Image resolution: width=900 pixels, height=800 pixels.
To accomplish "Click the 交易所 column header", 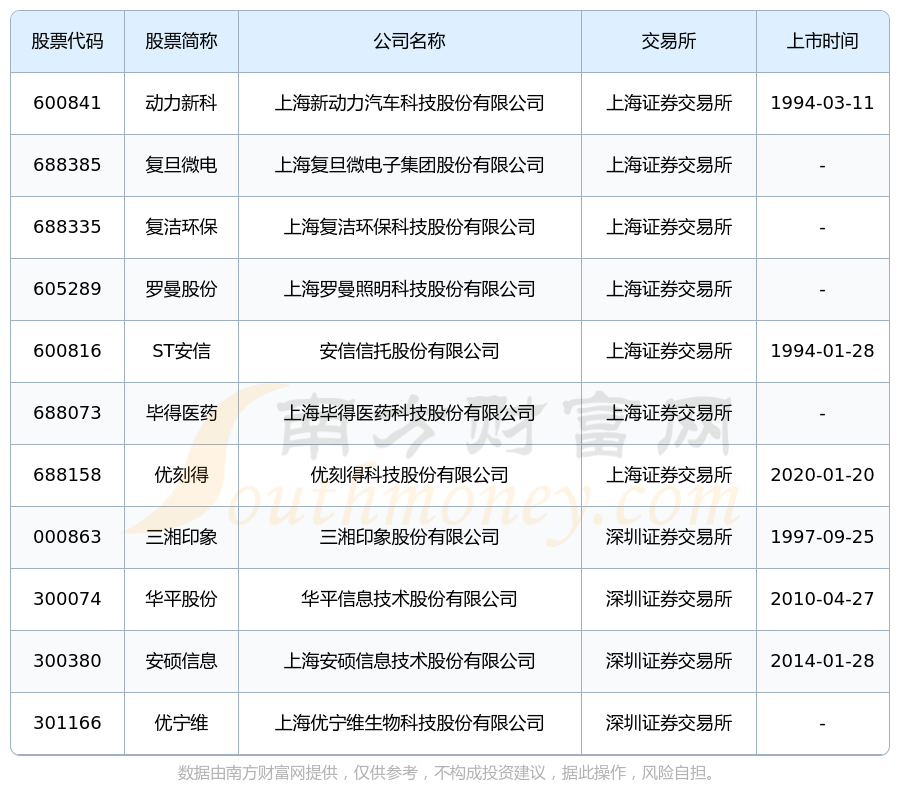I will (669, 41).
